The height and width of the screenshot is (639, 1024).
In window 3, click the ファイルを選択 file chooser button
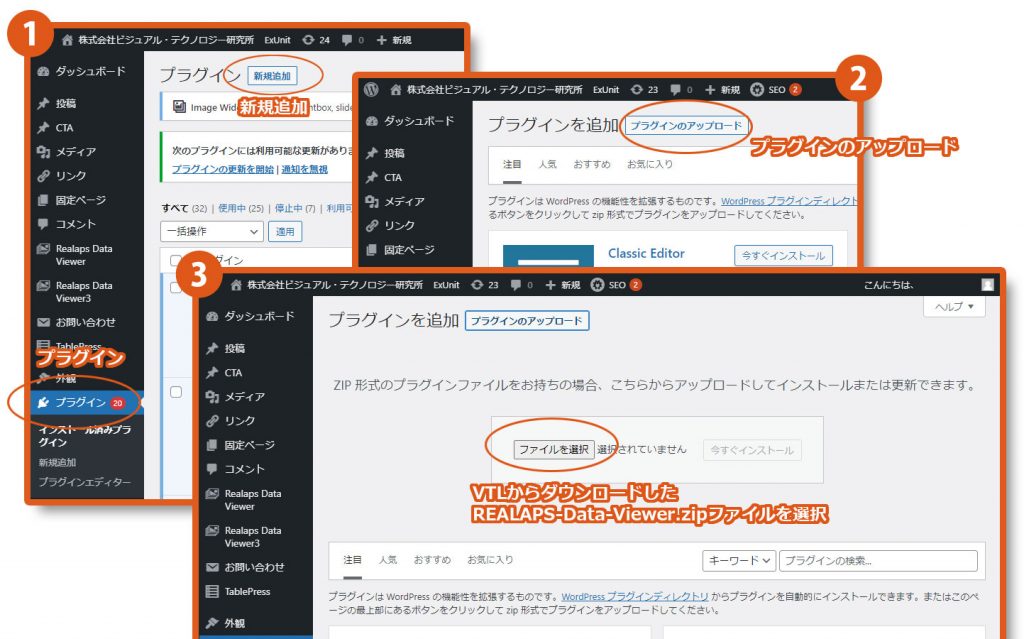(x=554, y=450)
